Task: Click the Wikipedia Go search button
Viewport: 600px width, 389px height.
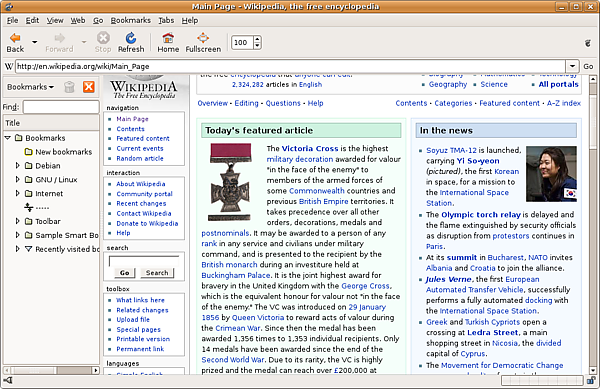Action: click(124, 273)
